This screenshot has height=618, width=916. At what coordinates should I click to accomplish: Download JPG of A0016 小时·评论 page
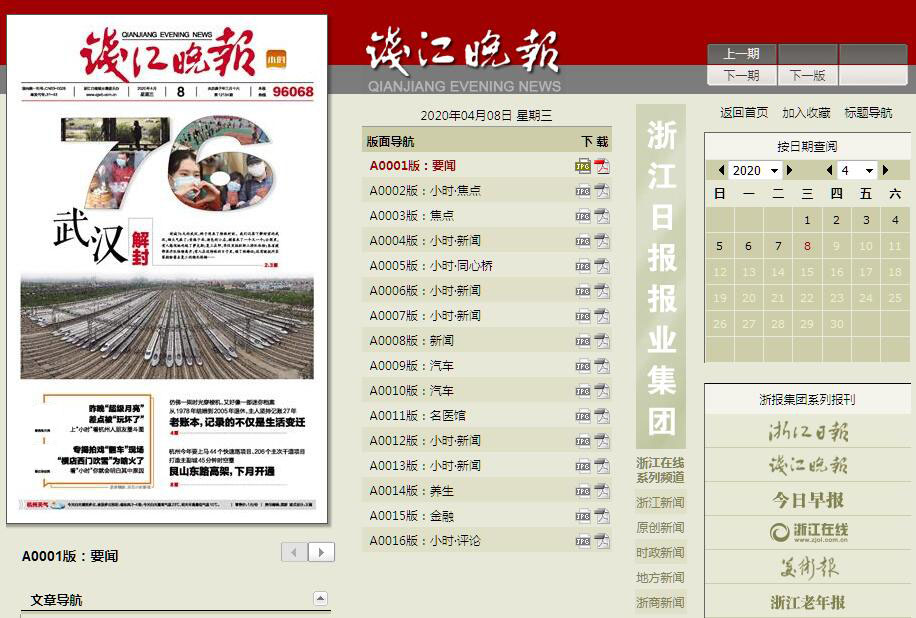point(582,541)
